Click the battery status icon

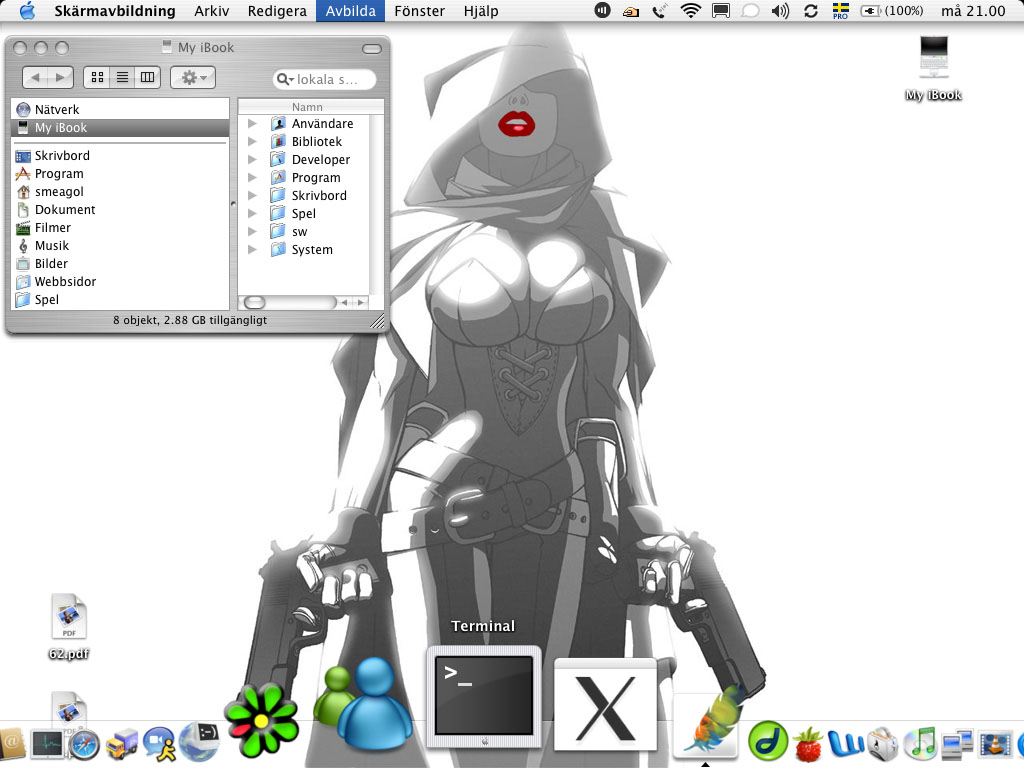892,10
